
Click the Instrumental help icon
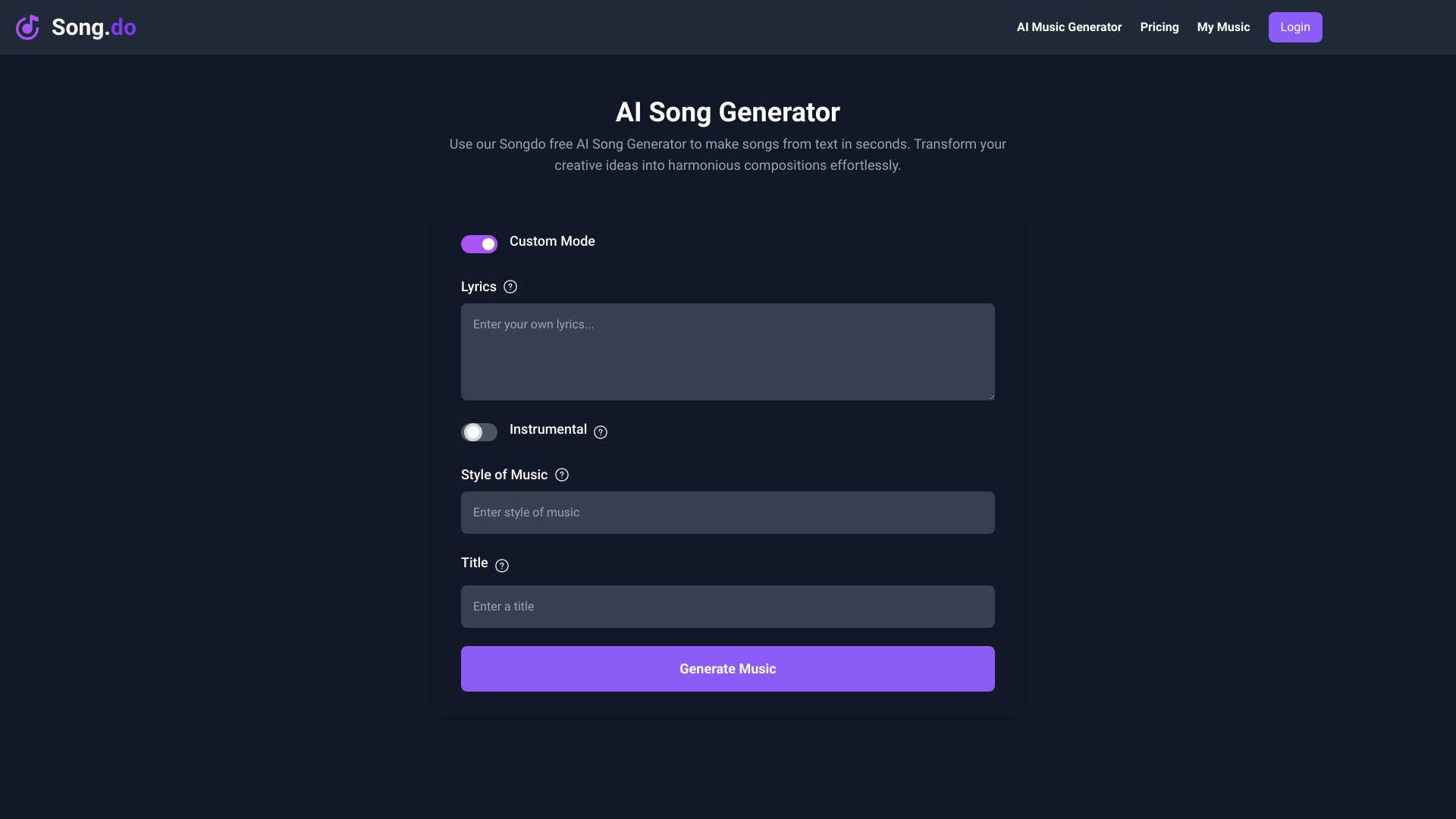pyautogui.click(x=601, y=431)
